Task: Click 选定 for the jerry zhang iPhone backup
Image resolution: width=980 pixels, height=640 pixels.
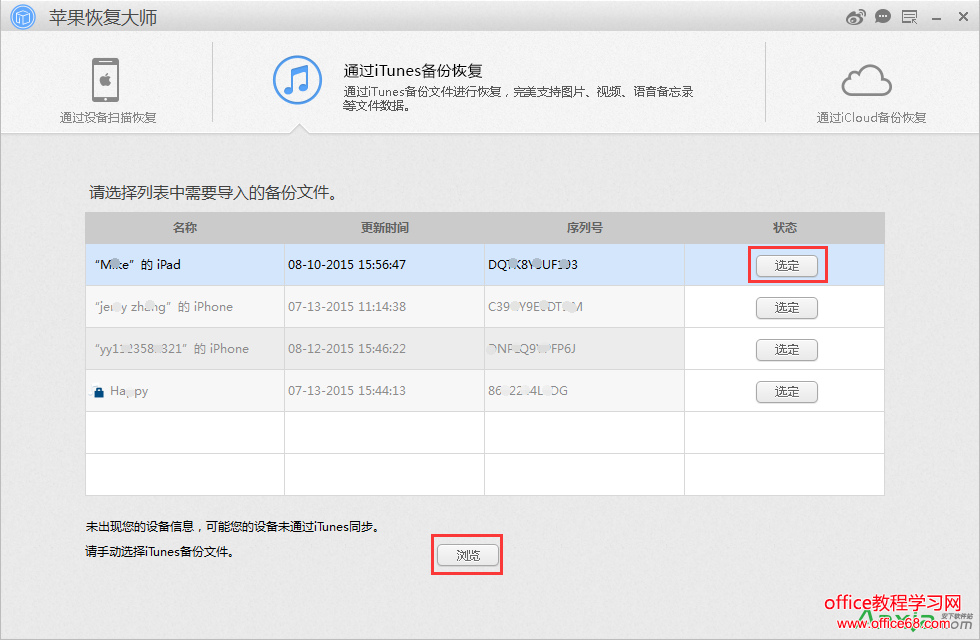Action: [787, 308]
